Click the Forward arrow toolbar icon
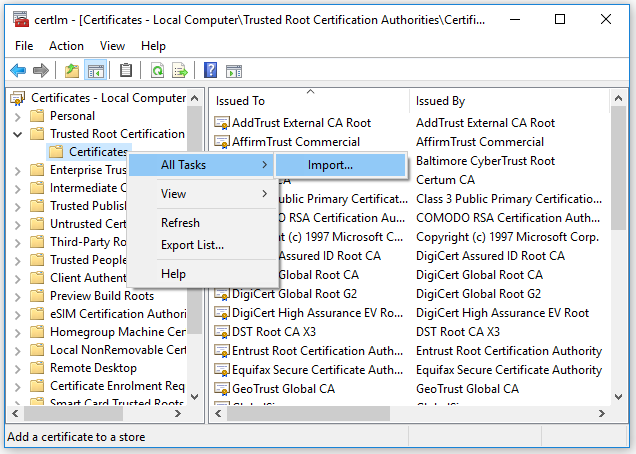Viewport: 636px width, 454px height. coord(40,70)
